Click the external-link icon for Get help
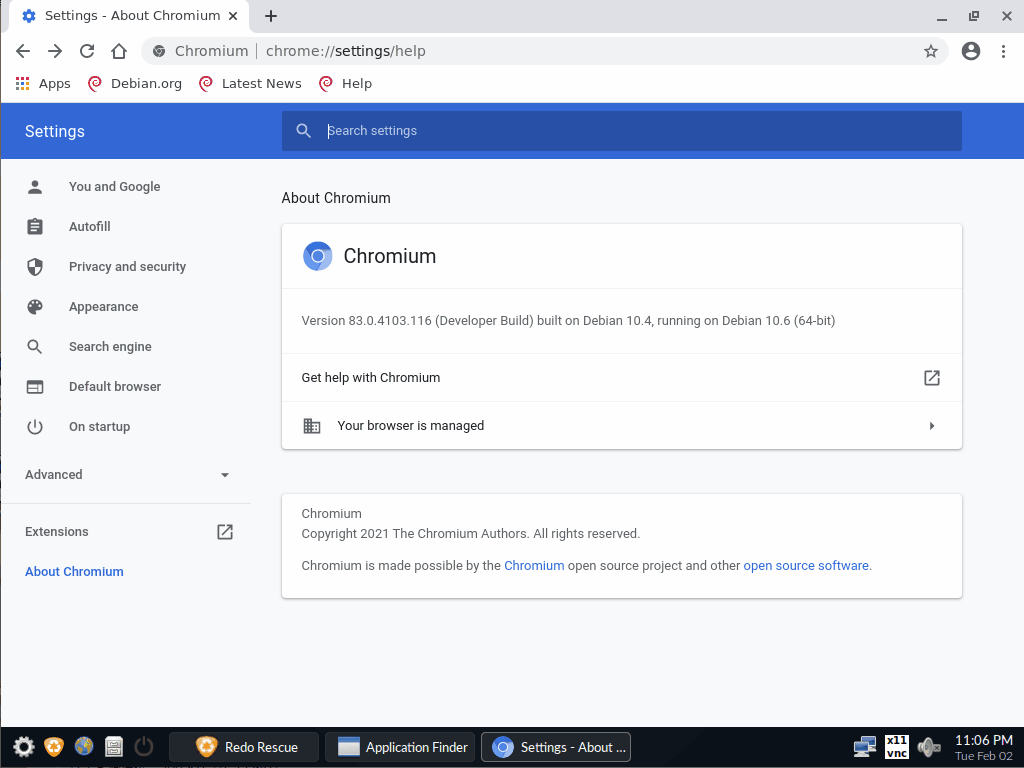 click(932, 377)
